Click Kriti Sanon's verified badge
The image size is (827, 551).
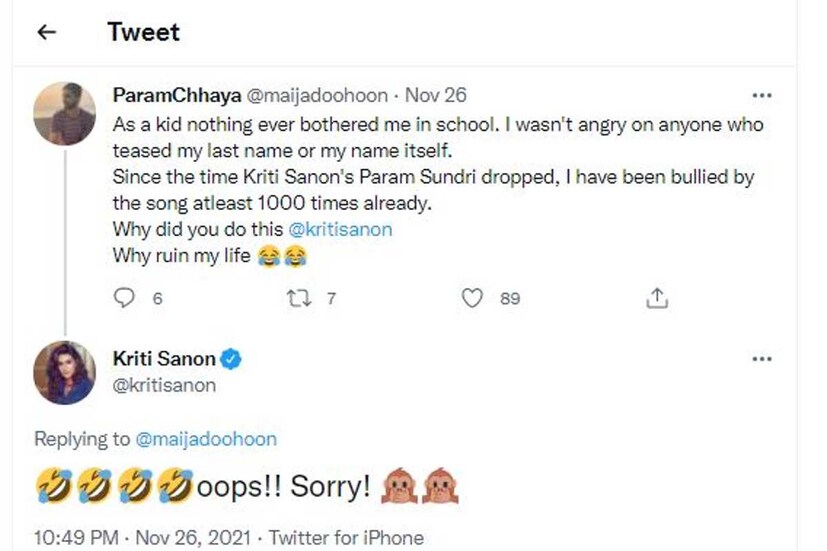(x=232, y=359)
